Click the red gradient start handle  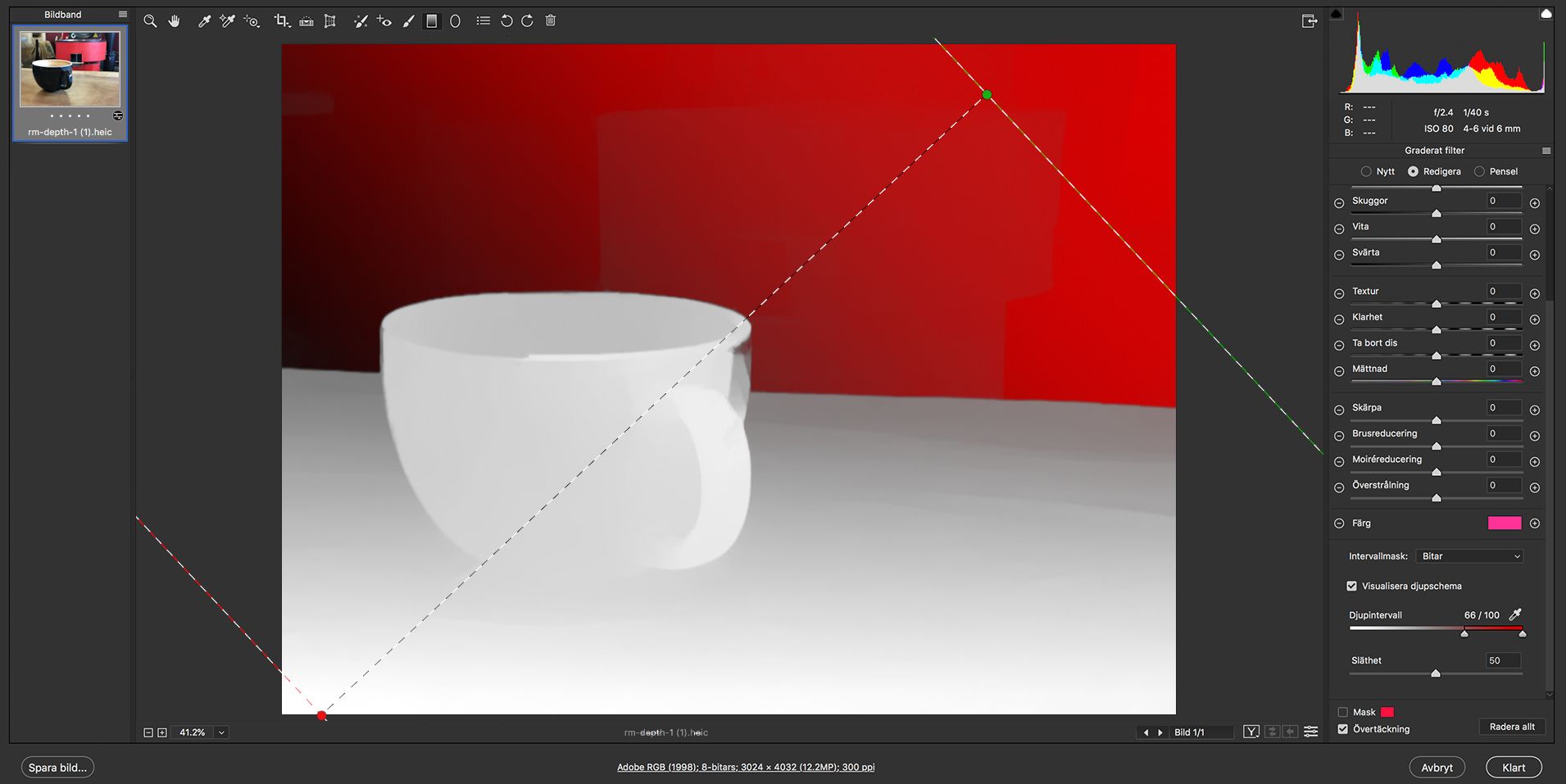pos(322,715)
